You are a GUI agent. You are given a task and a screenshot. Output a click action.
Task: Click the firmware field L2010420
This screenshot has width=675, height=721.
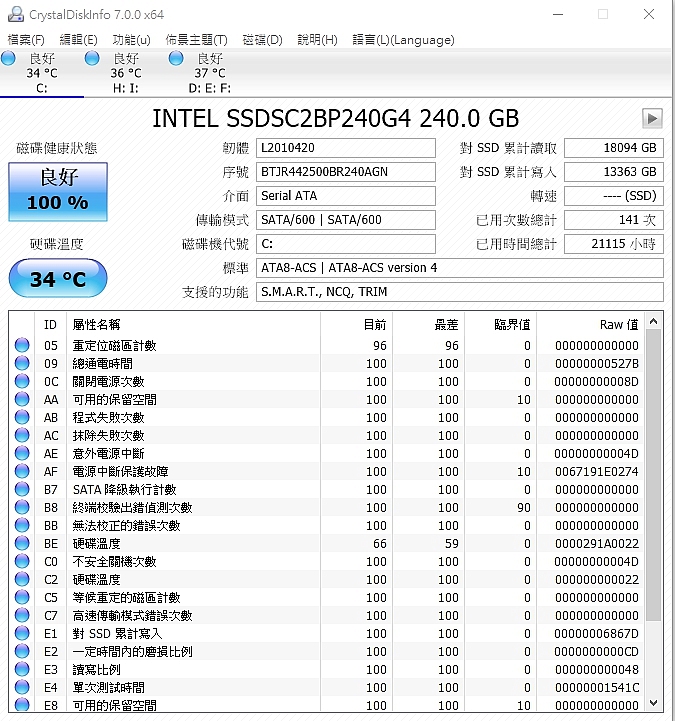pyautogui.click(x=346, y=148)
